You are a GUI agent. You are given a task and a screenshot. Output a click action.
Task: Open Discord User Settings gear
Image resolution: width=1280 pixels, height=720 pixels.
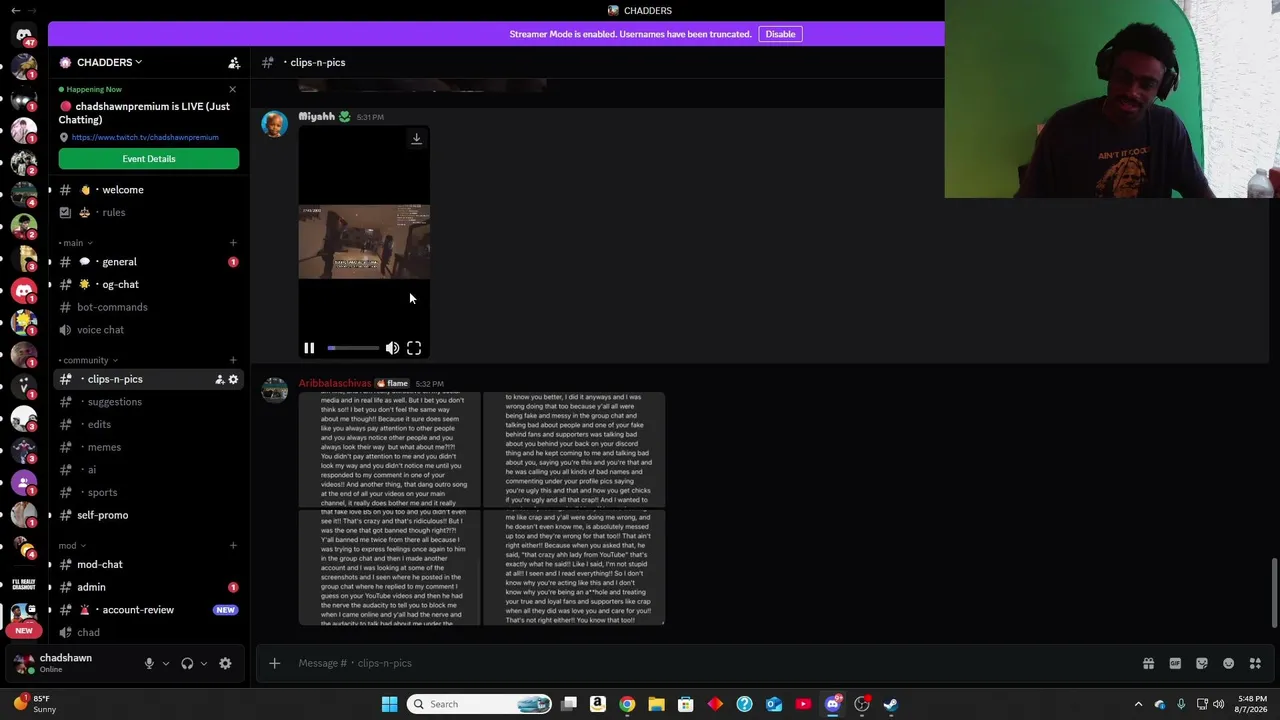(225, 663)
